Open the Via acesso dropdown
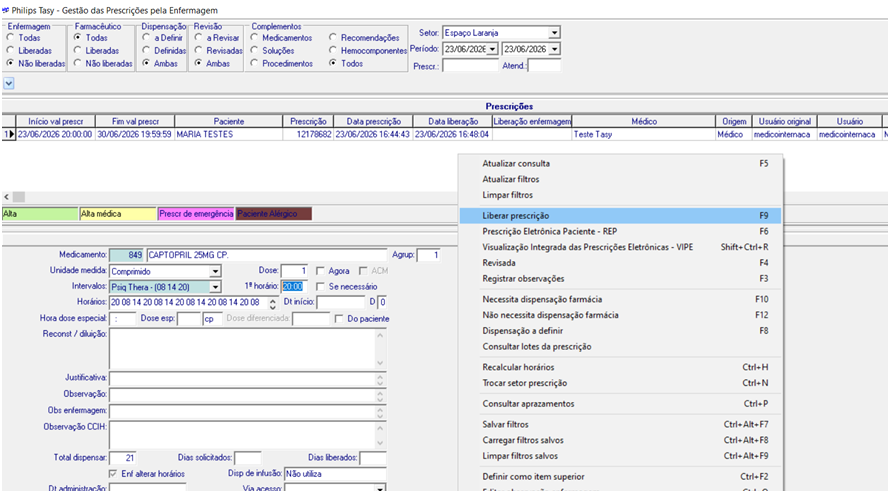 point(380,488)
